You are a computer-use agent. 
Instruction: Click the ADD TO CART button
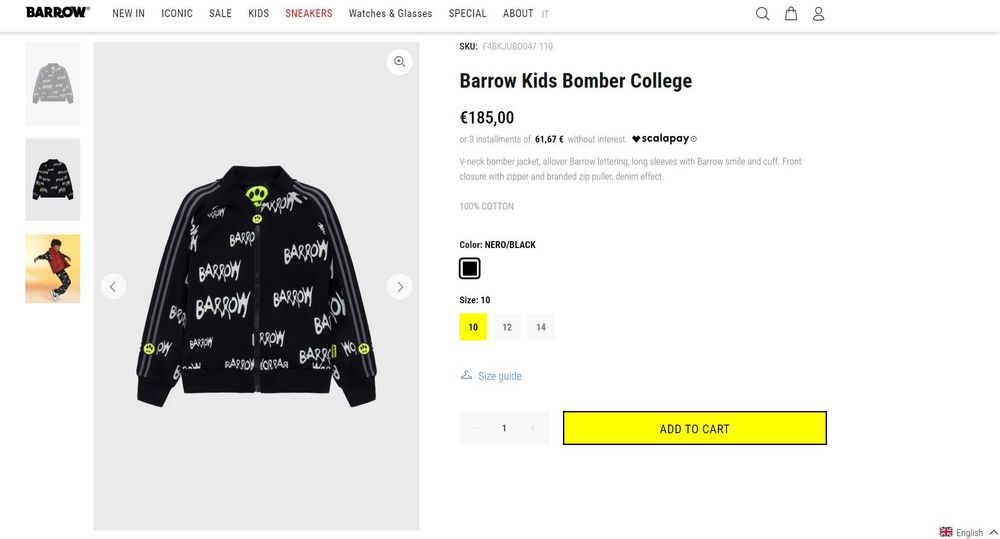click(x=694, y=429)
